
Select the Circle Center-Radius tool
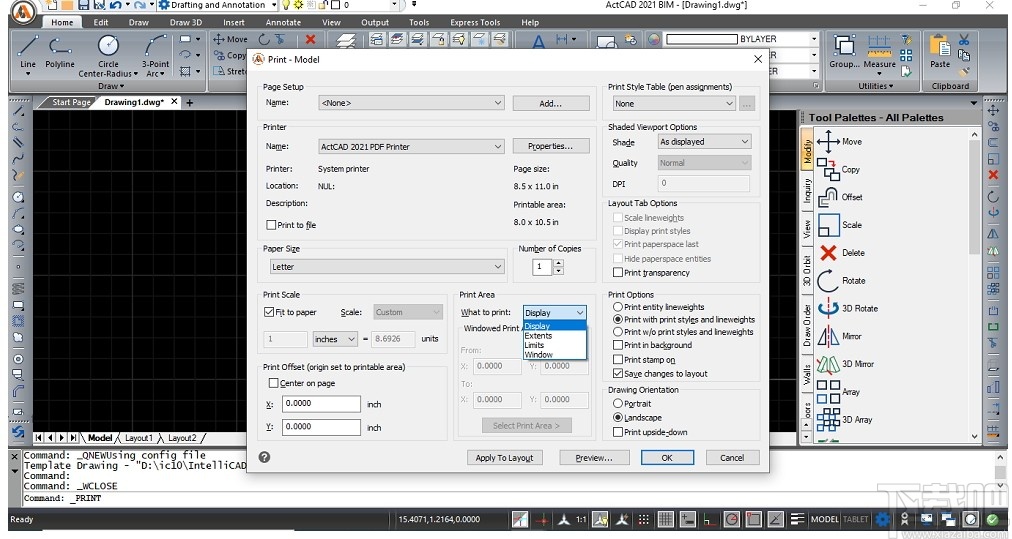coord(108,55)
